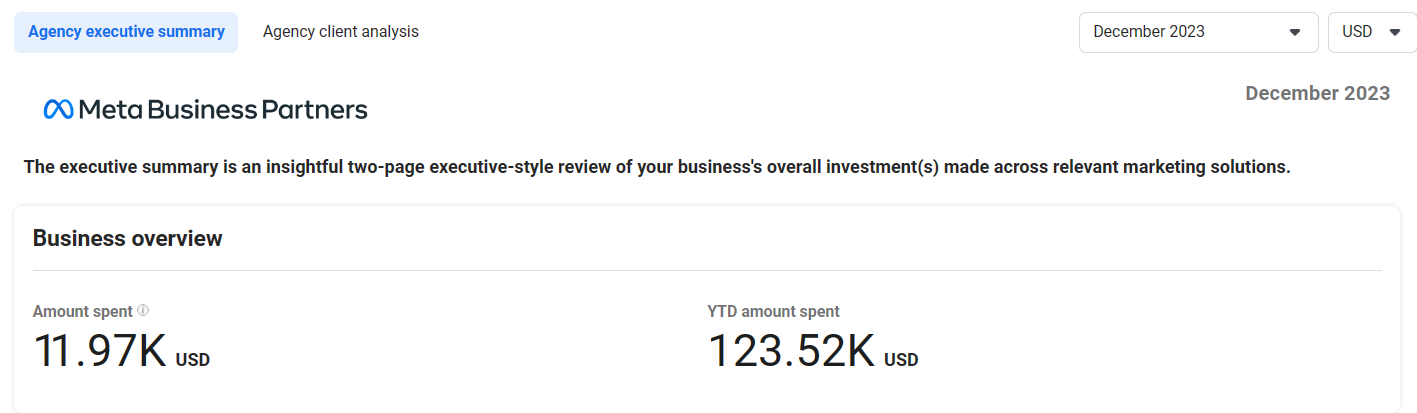Click the caret arrow in the month selector
The width and height of the screenshot is (1417, 413).
coord(1295,32)
